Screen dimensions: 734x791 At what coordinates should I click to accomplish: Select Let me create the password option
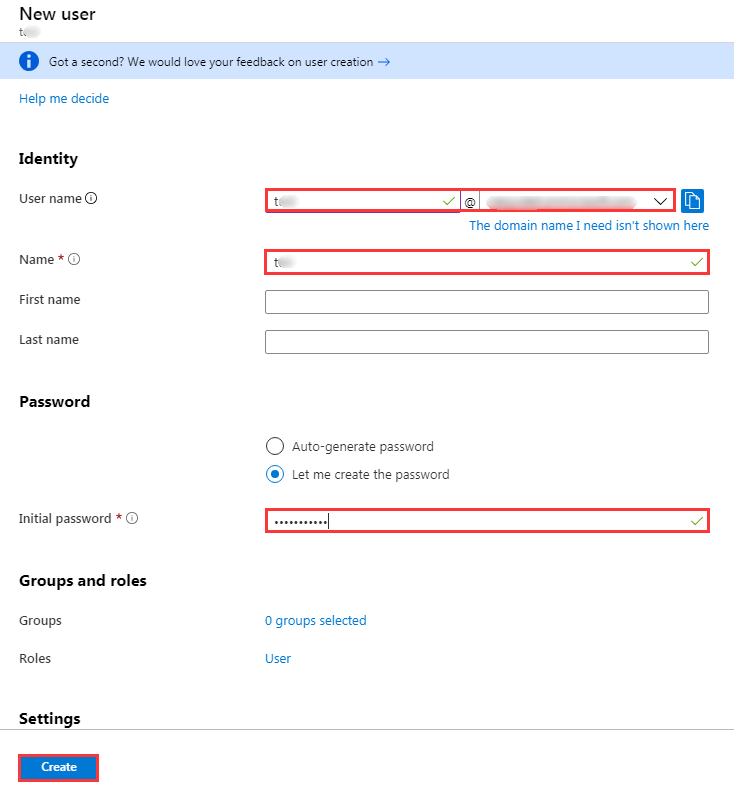click(275, 475)
